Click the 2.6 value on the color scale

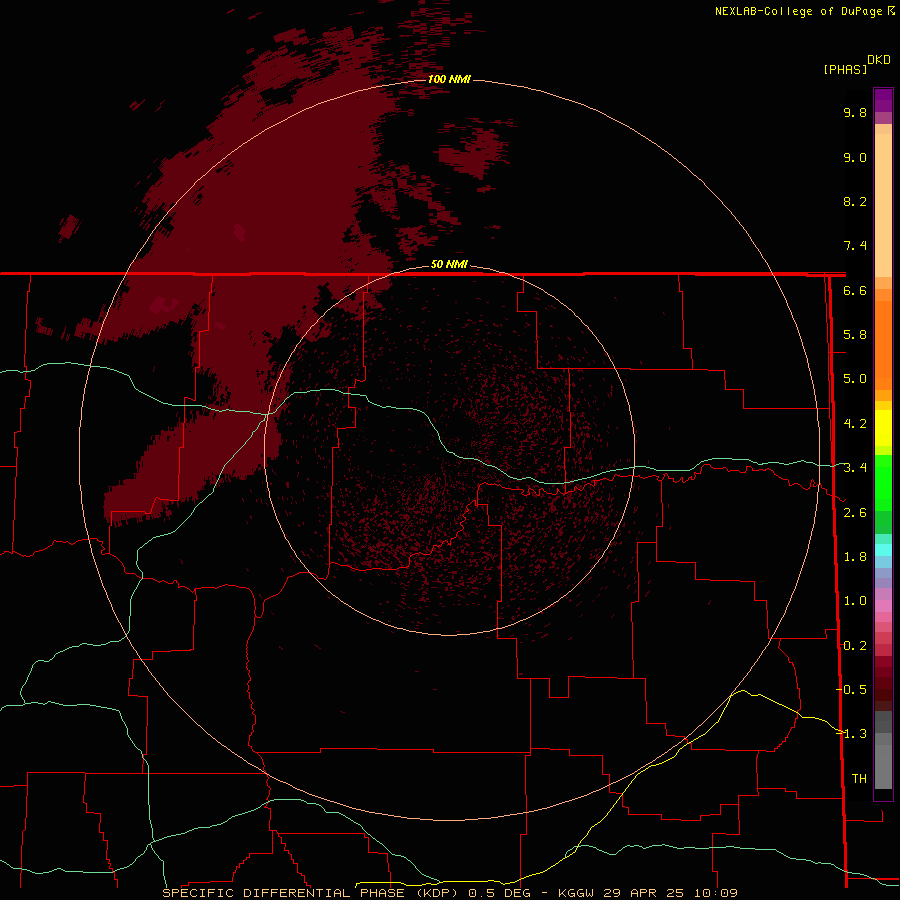(x=855, y=513)
